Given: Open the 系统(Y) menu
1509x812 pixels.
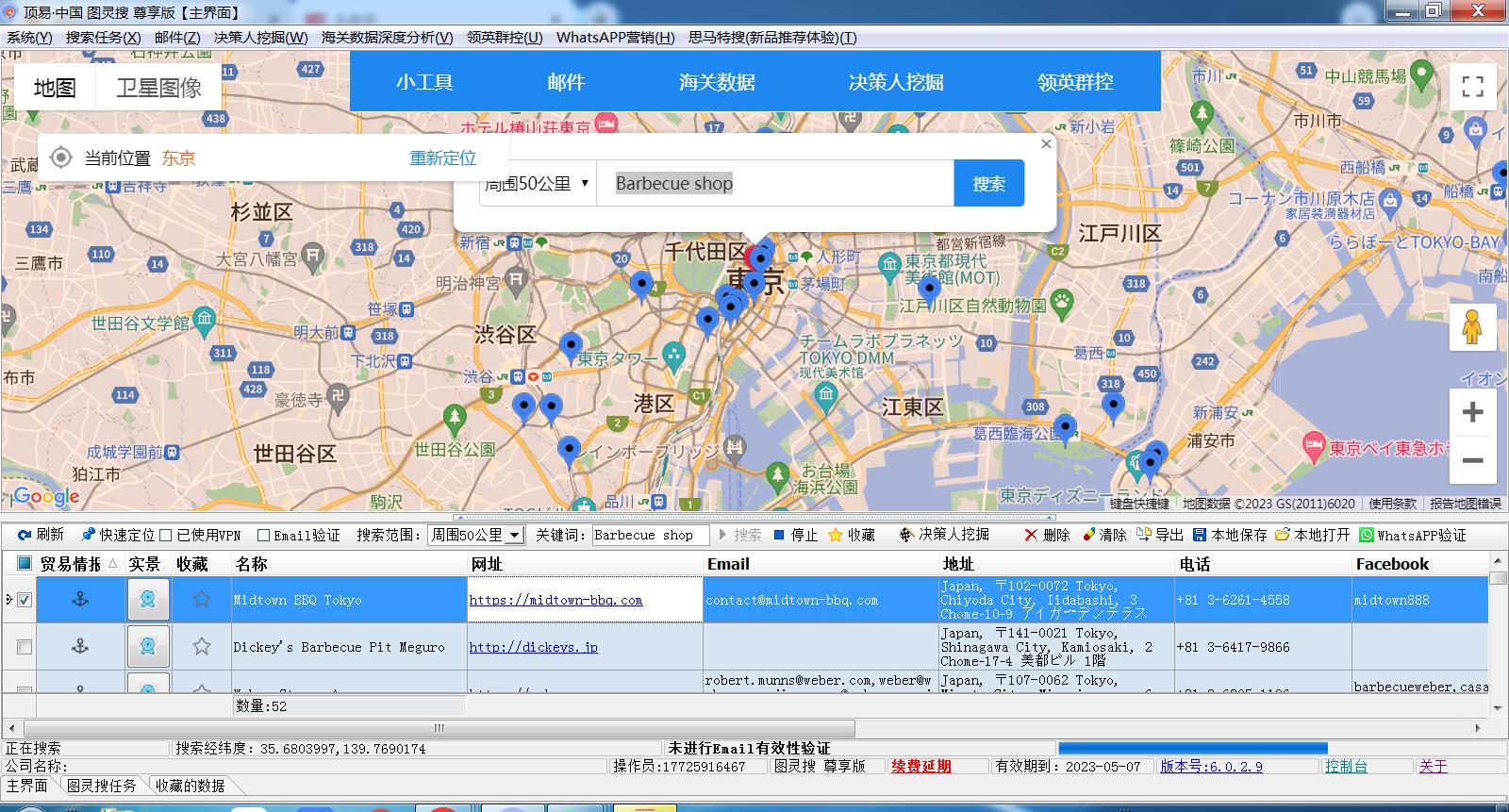Looking at the screenshot, I should pos(29,37).
